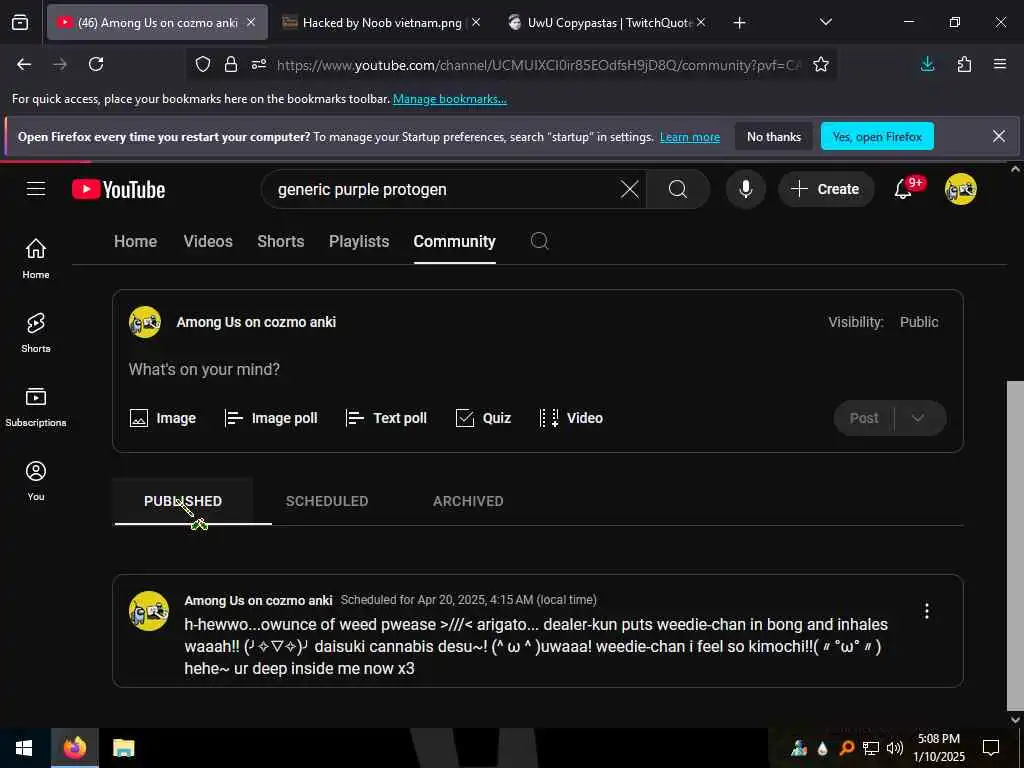
Task: Go to Home in the sidebar
Action: click(36, 259)
